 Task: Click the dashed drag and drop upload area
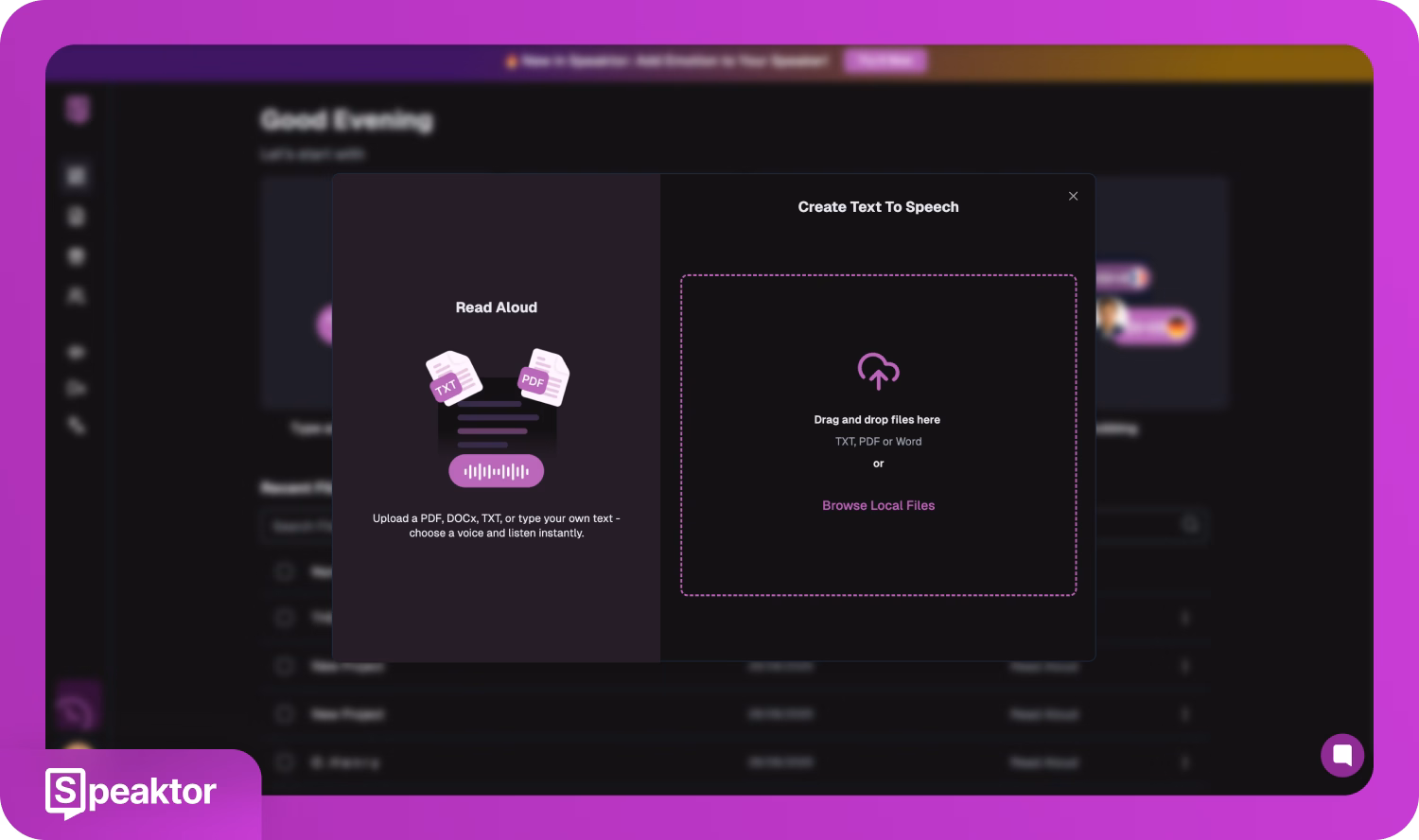click(x=878, y=568)
